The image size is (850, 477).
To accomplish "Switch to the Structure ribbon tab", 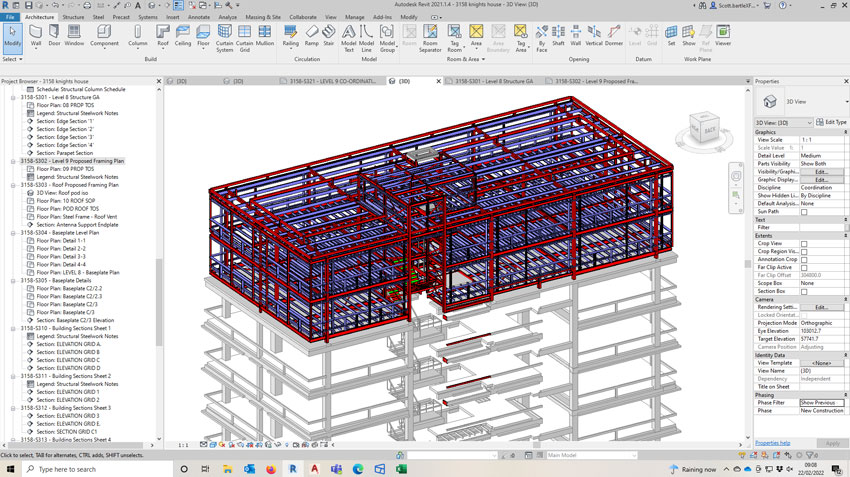I will tap(73, 17).
